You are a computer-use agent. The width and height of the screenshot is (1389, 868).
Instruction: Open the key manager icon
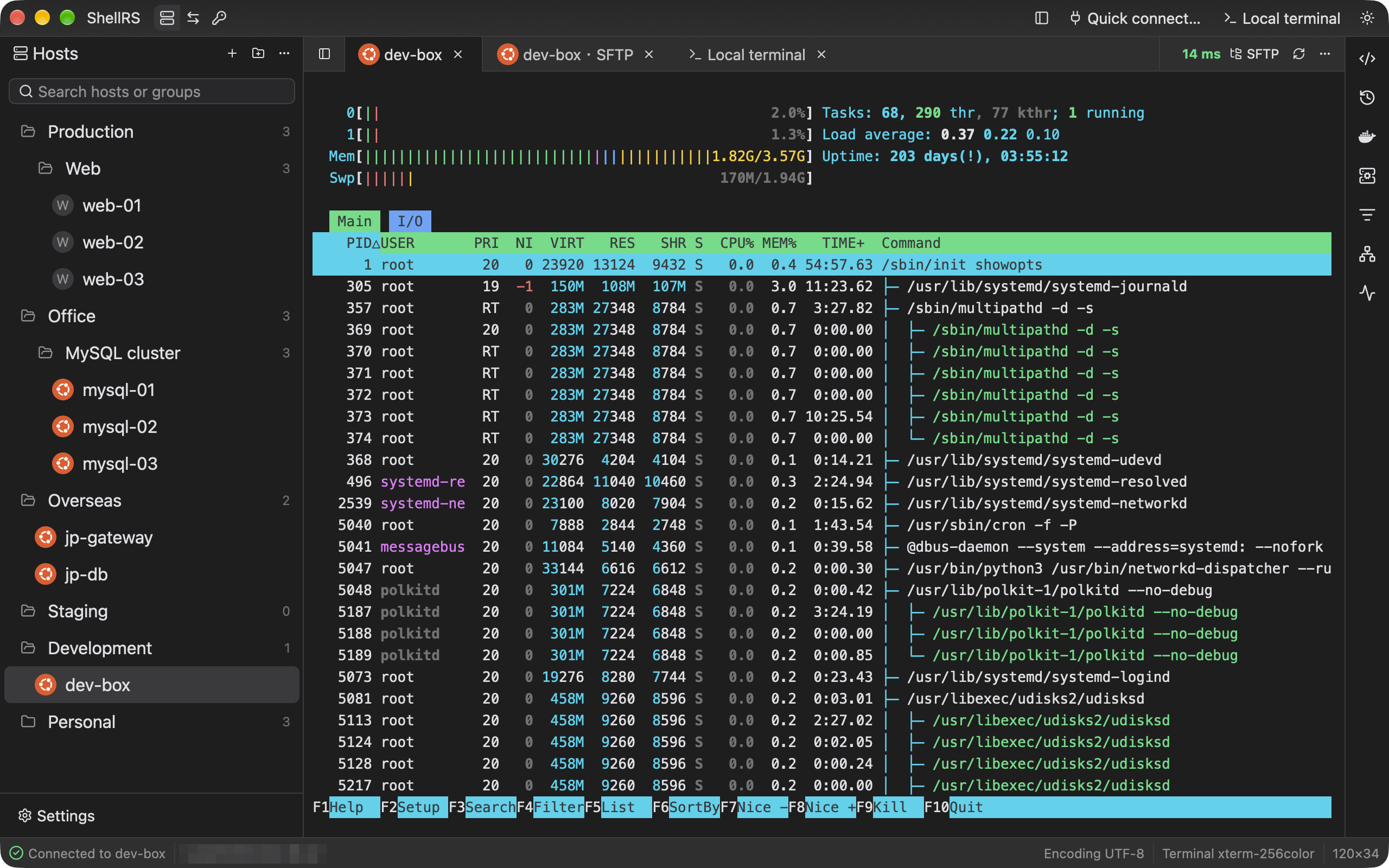tap(219, 18)
